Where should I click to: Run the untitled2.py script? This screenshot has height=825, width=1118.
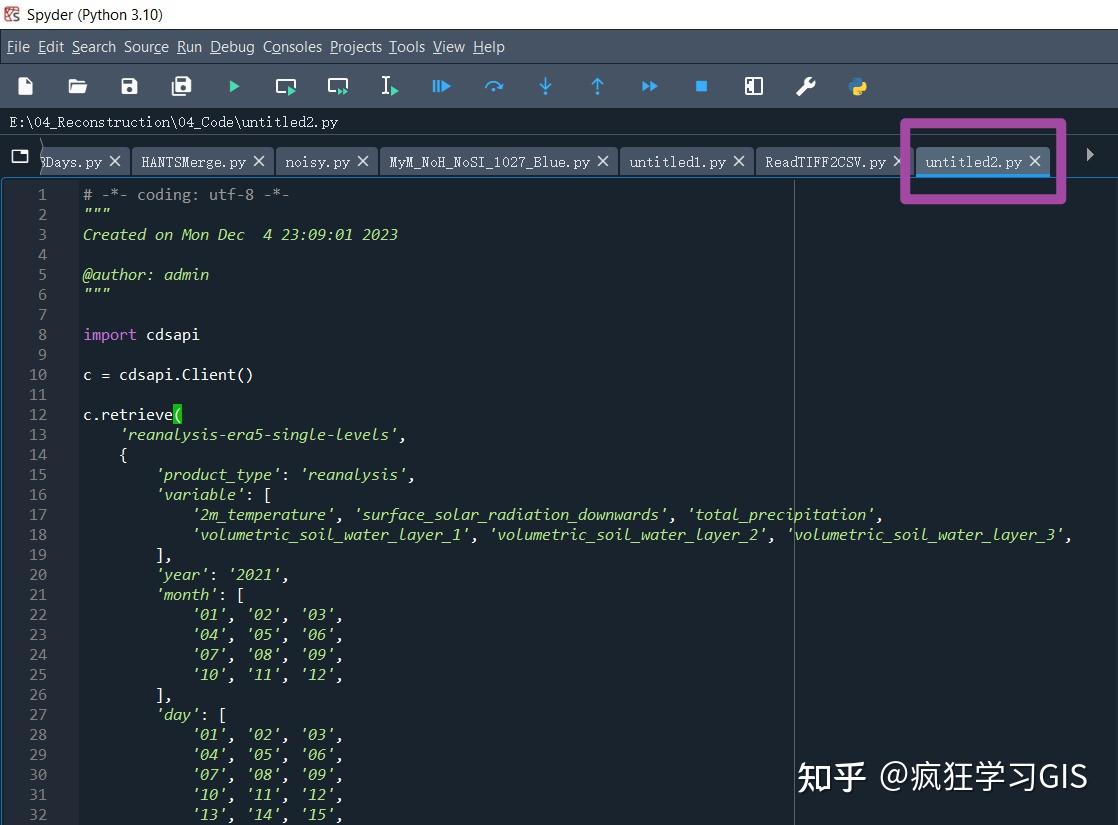click(x=233, y=86)
